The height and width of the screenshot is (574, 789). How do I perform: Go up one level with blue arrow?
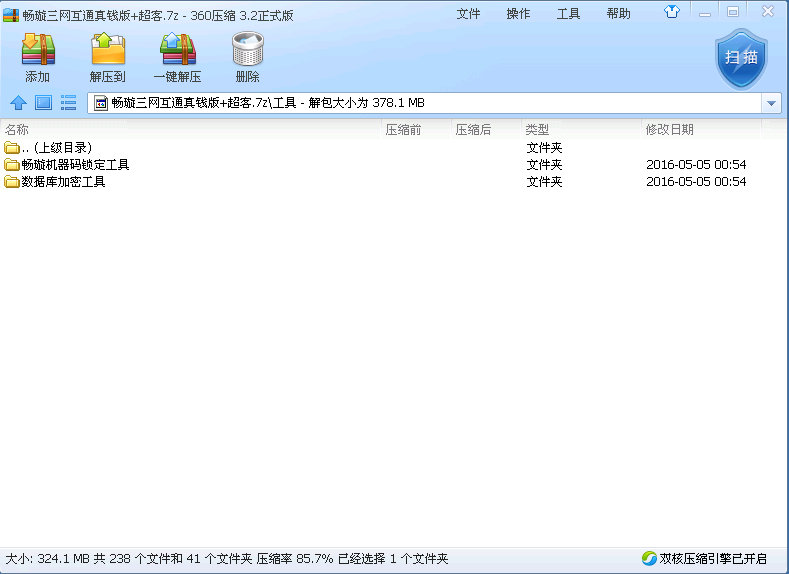pyautogui.click(x=18, y=102)
